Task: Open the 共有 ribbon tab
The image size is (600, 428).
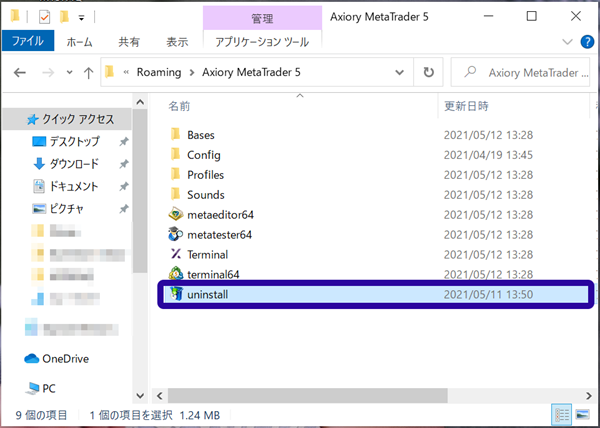Action: click(x=129, y=42)
